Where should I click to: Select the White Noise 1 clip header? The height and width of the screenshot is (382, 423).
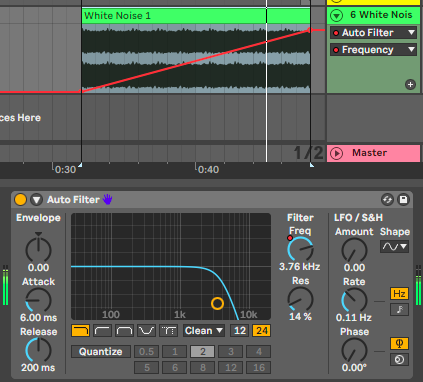coord(196,16)
